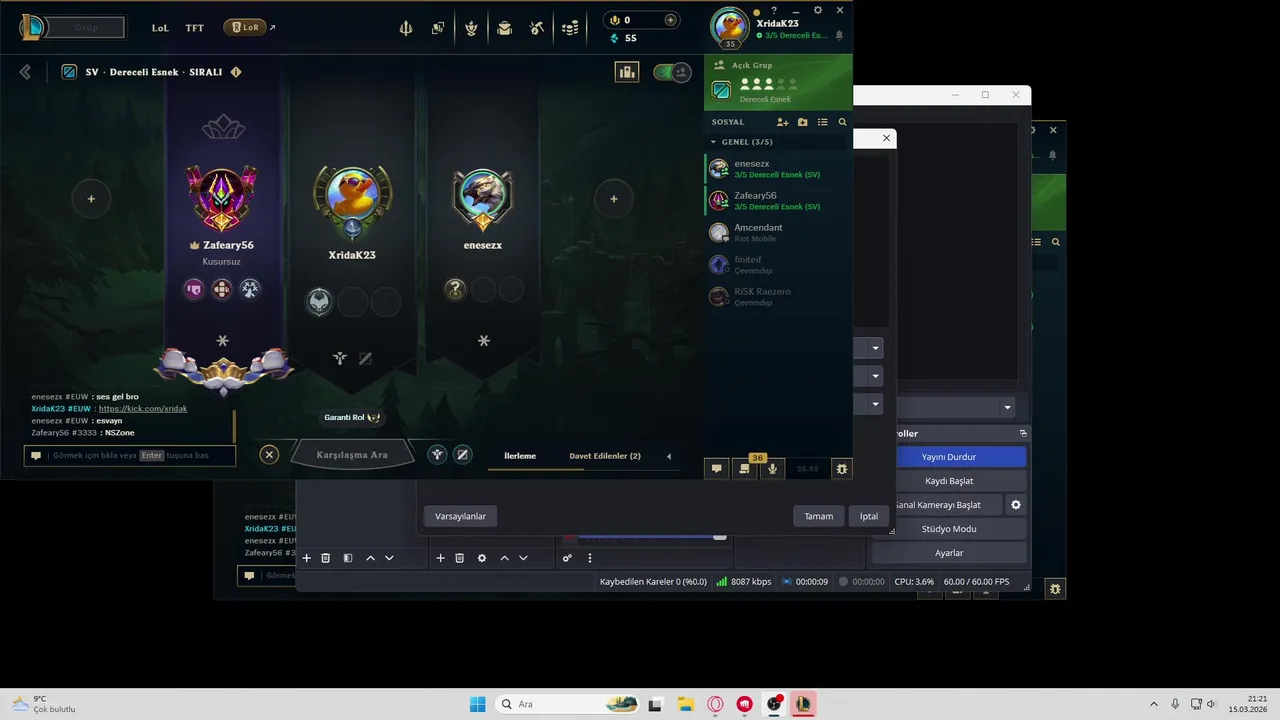Open the Clash trident icon in top bar
Image resolution: width=1280 pixels, height=720 pixels.
click(406, 28)
